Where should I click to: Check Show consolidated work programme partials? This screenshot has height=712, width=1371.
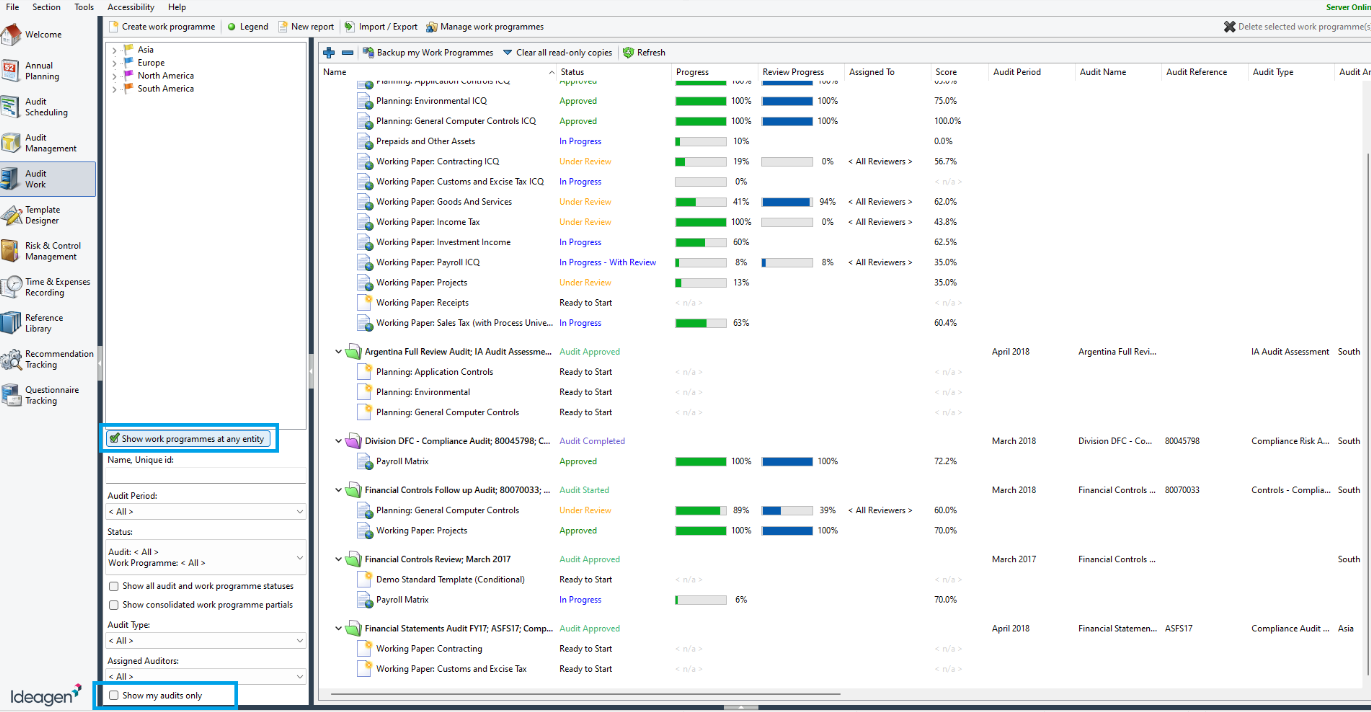(x=114, y=604)
